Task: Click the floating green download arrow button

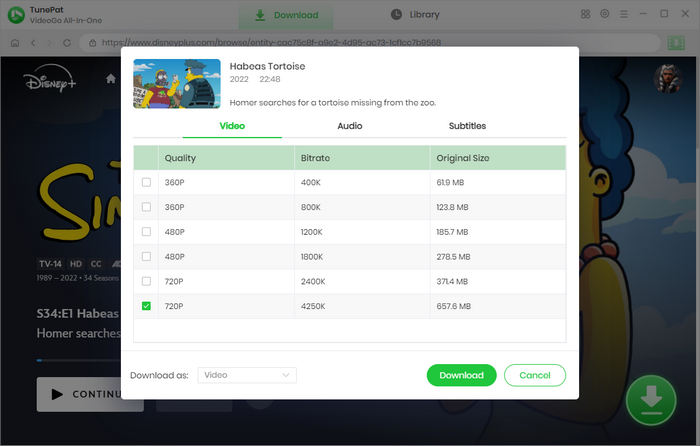Action: [650, 400]
